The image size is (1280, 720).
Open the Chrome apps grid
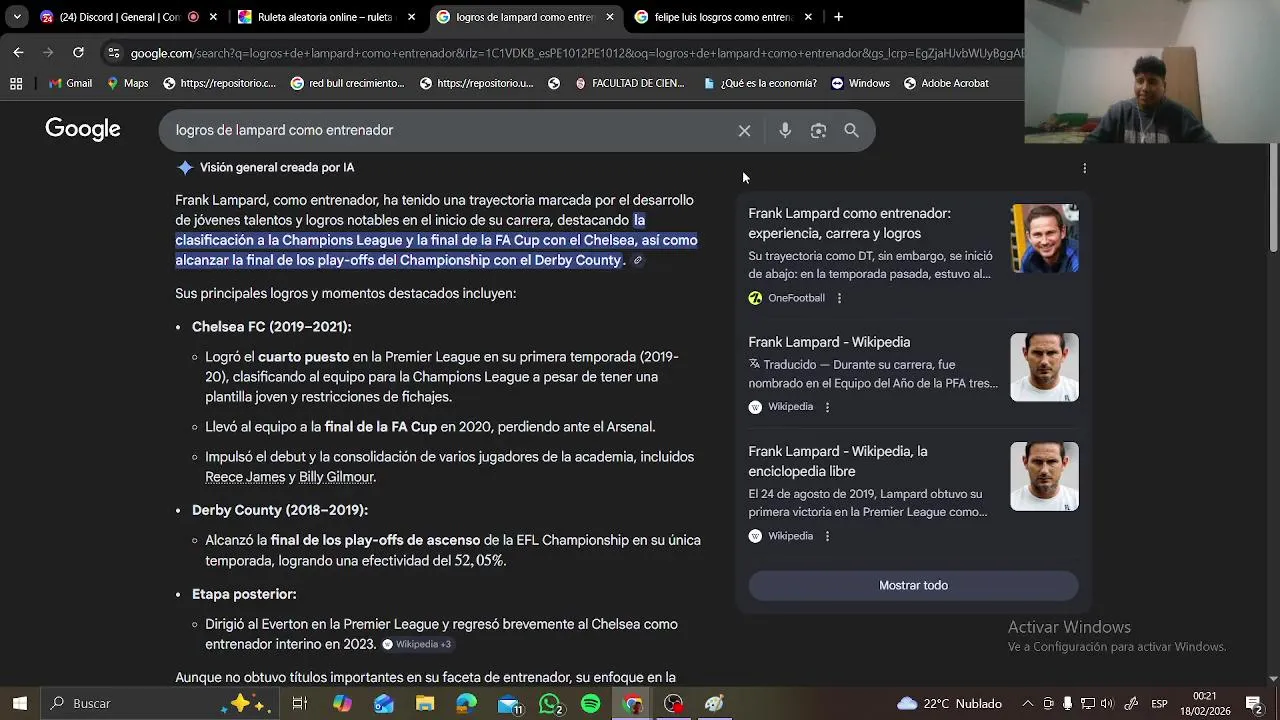point(16,83)
